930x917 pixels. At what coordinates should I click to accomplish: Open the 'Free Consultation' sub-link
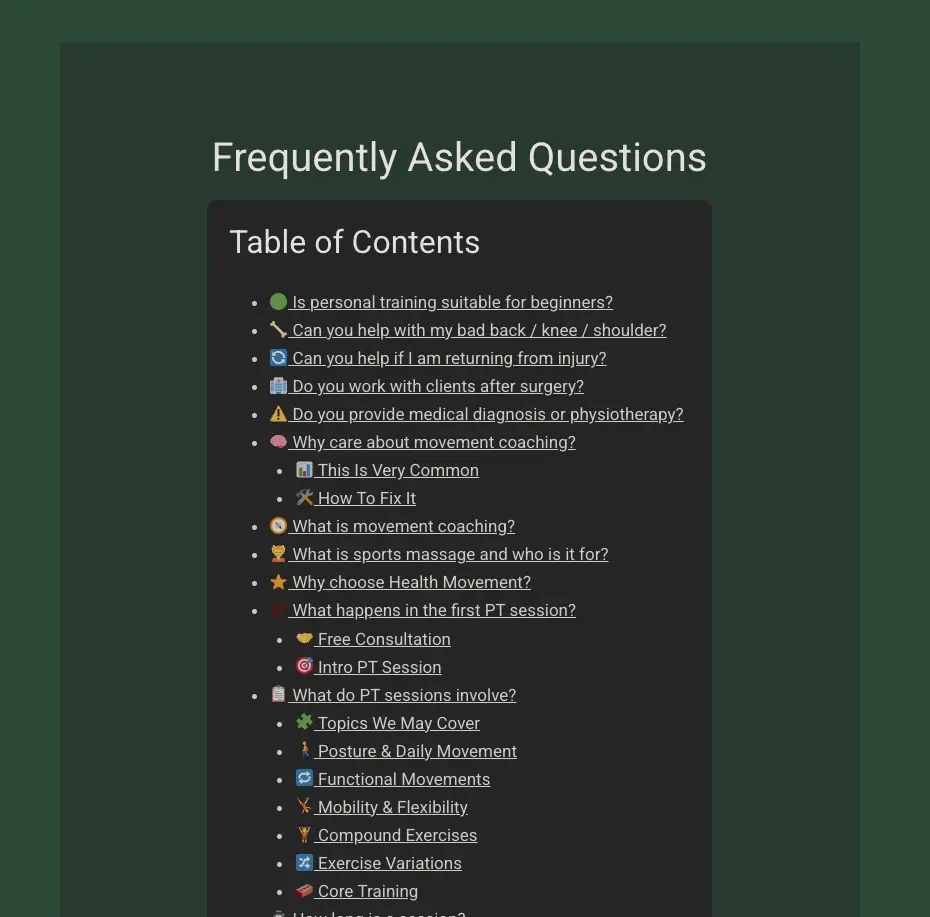(x=384, y=639)
